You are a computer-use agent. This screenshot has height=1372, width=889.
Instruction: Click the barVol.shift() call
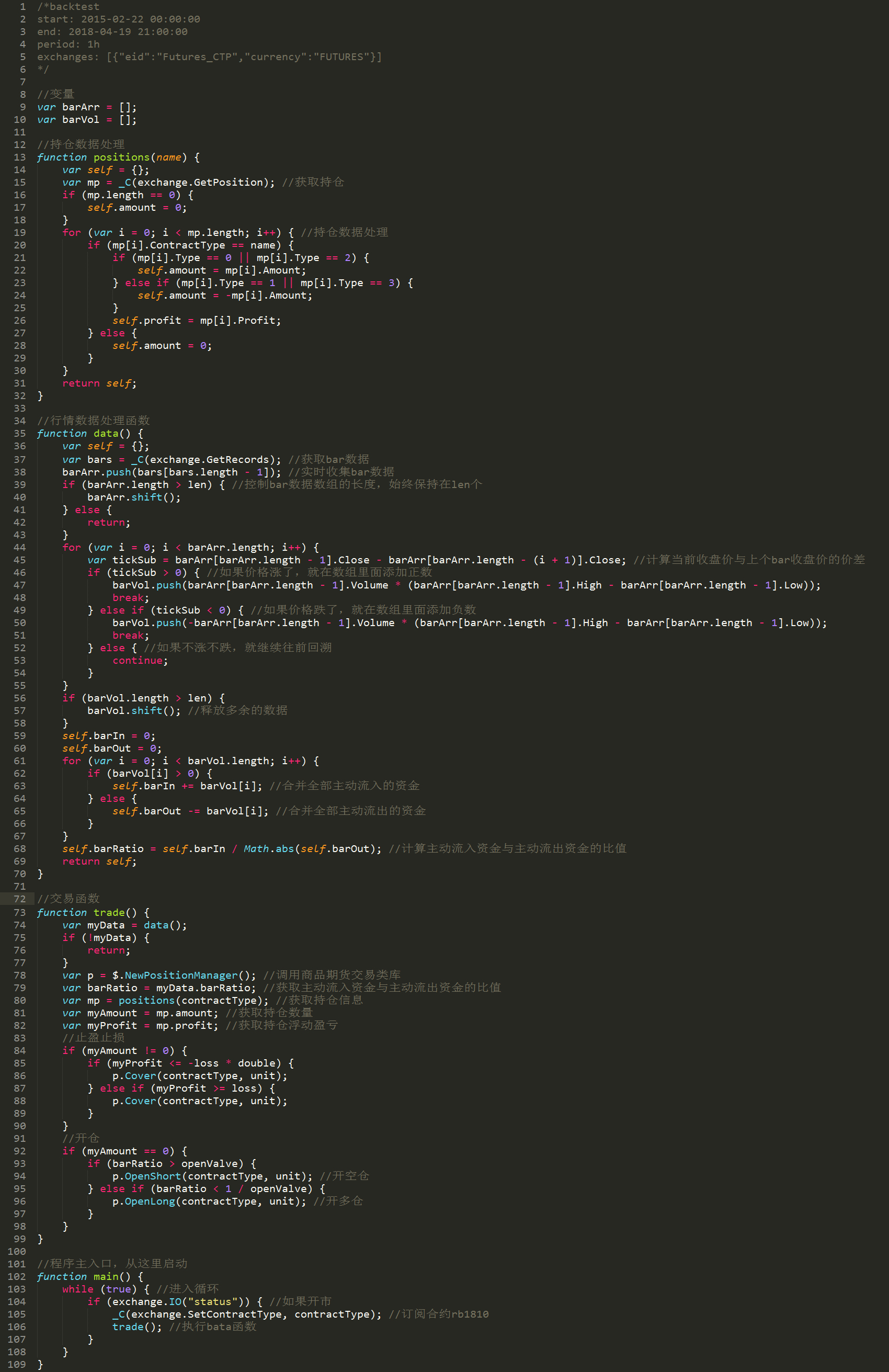pos(134,711)
